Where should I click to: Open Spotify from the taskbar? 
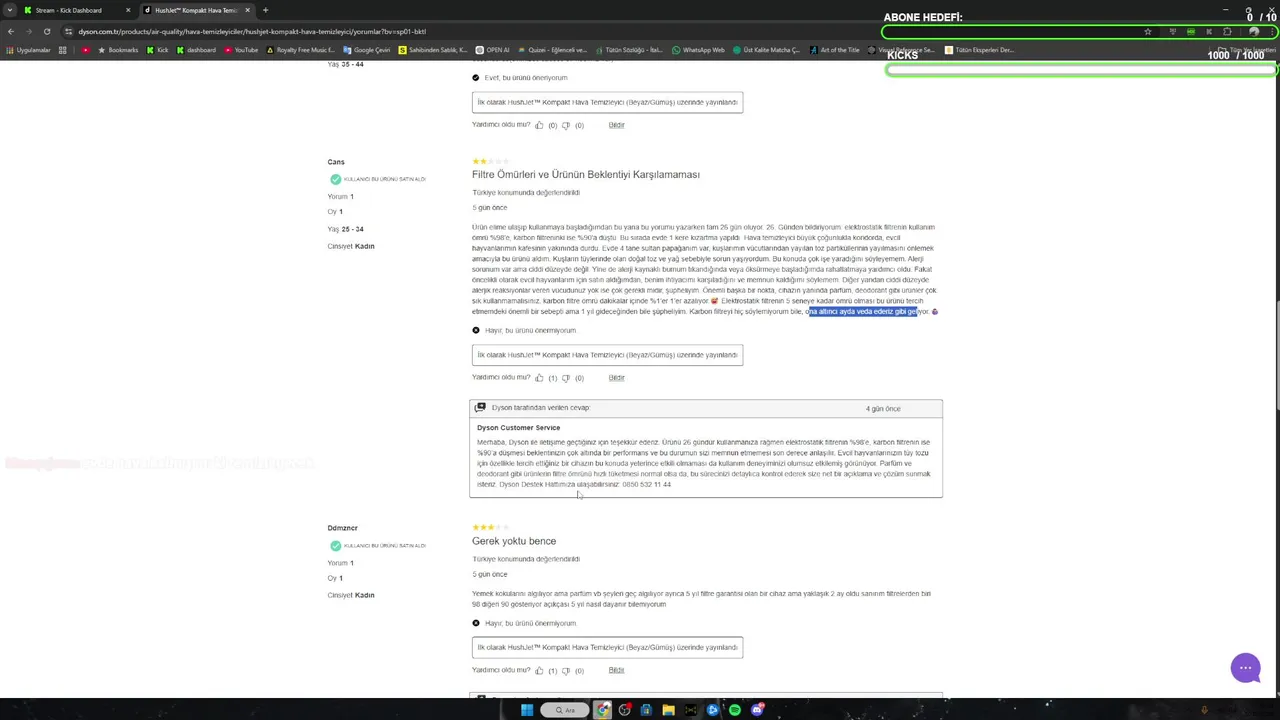[735, 710]
